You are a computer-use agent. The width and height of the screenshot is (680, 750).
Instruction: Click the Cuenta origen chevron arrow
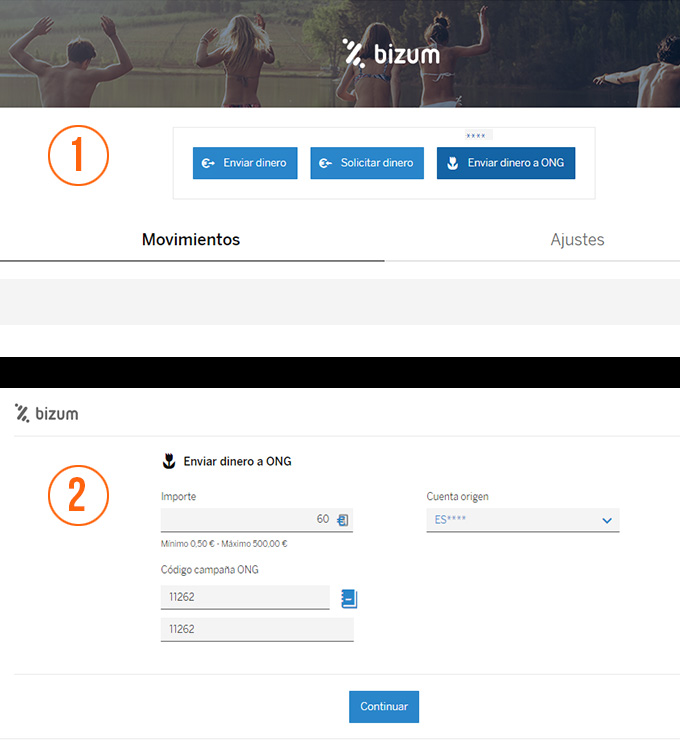tap(607, 520)
